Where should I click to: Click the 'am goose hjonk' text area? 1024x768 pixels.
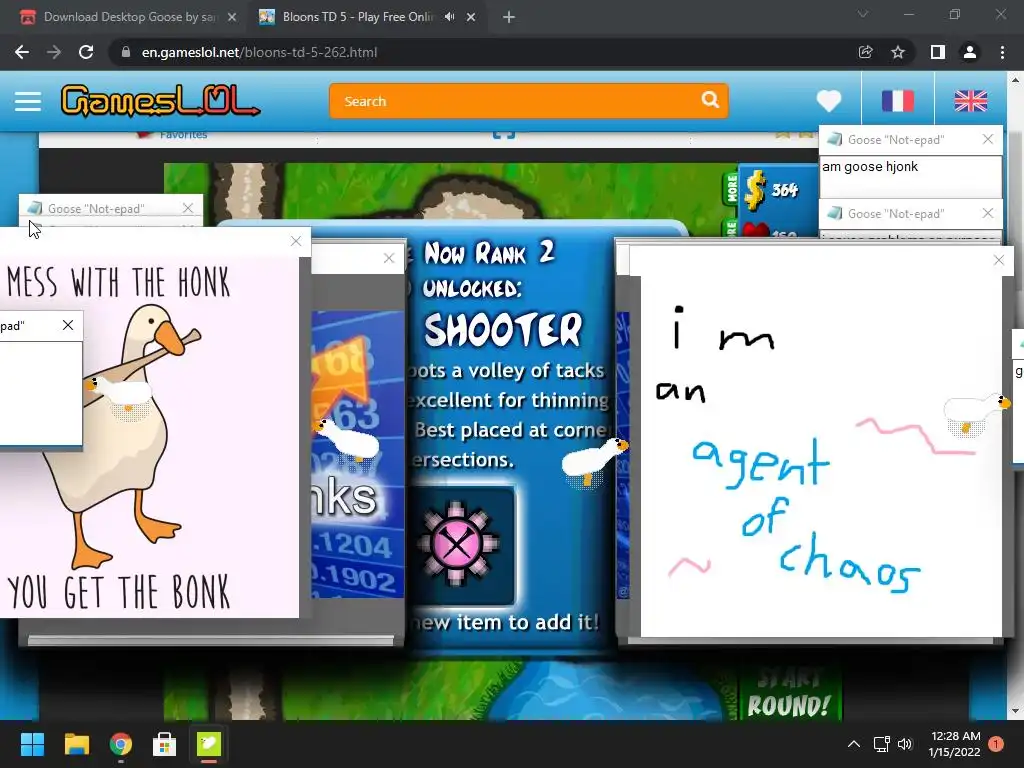(910, 176)
